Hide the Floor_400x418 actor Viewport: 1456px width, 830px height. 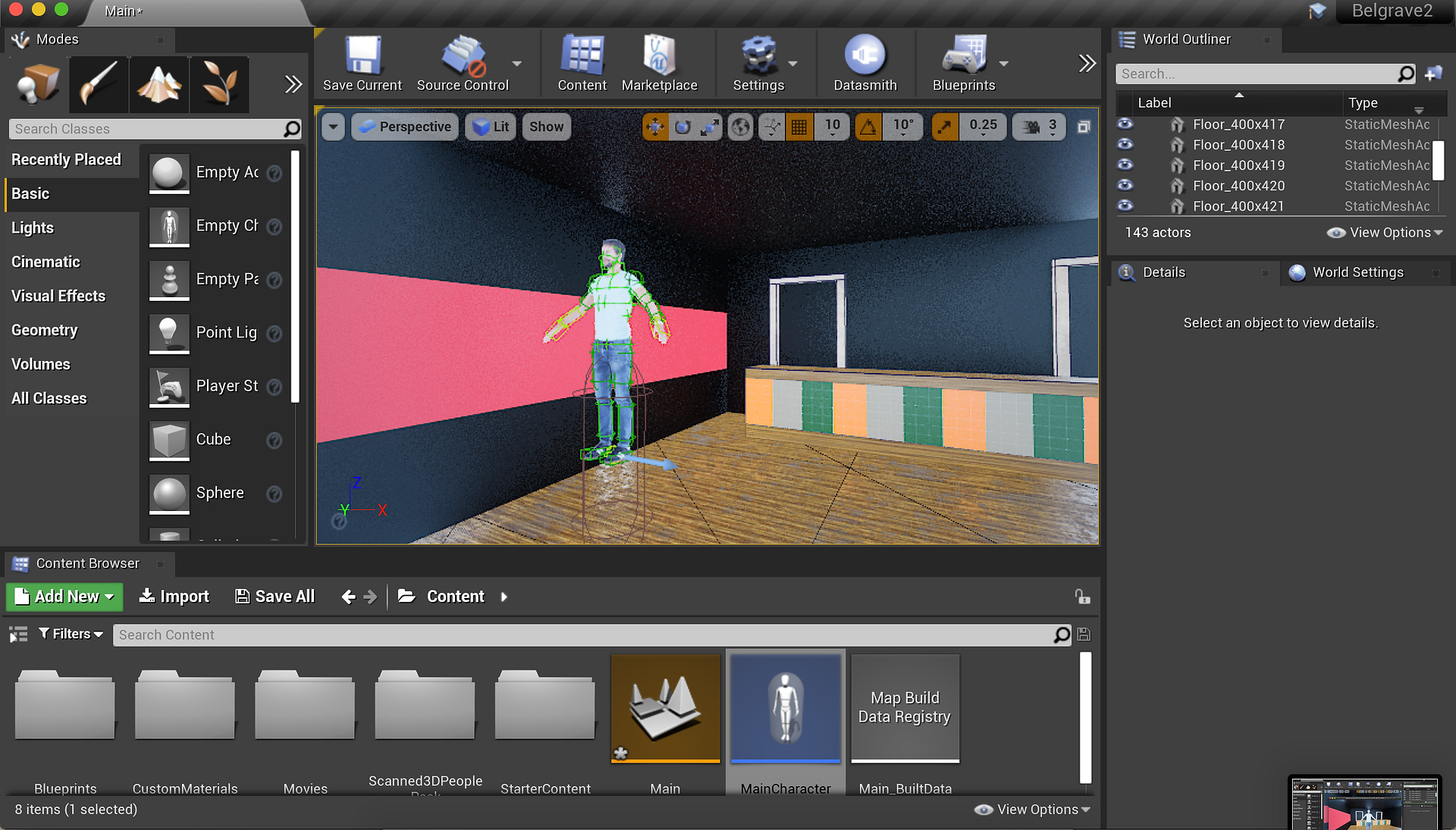pos(1125,144)
